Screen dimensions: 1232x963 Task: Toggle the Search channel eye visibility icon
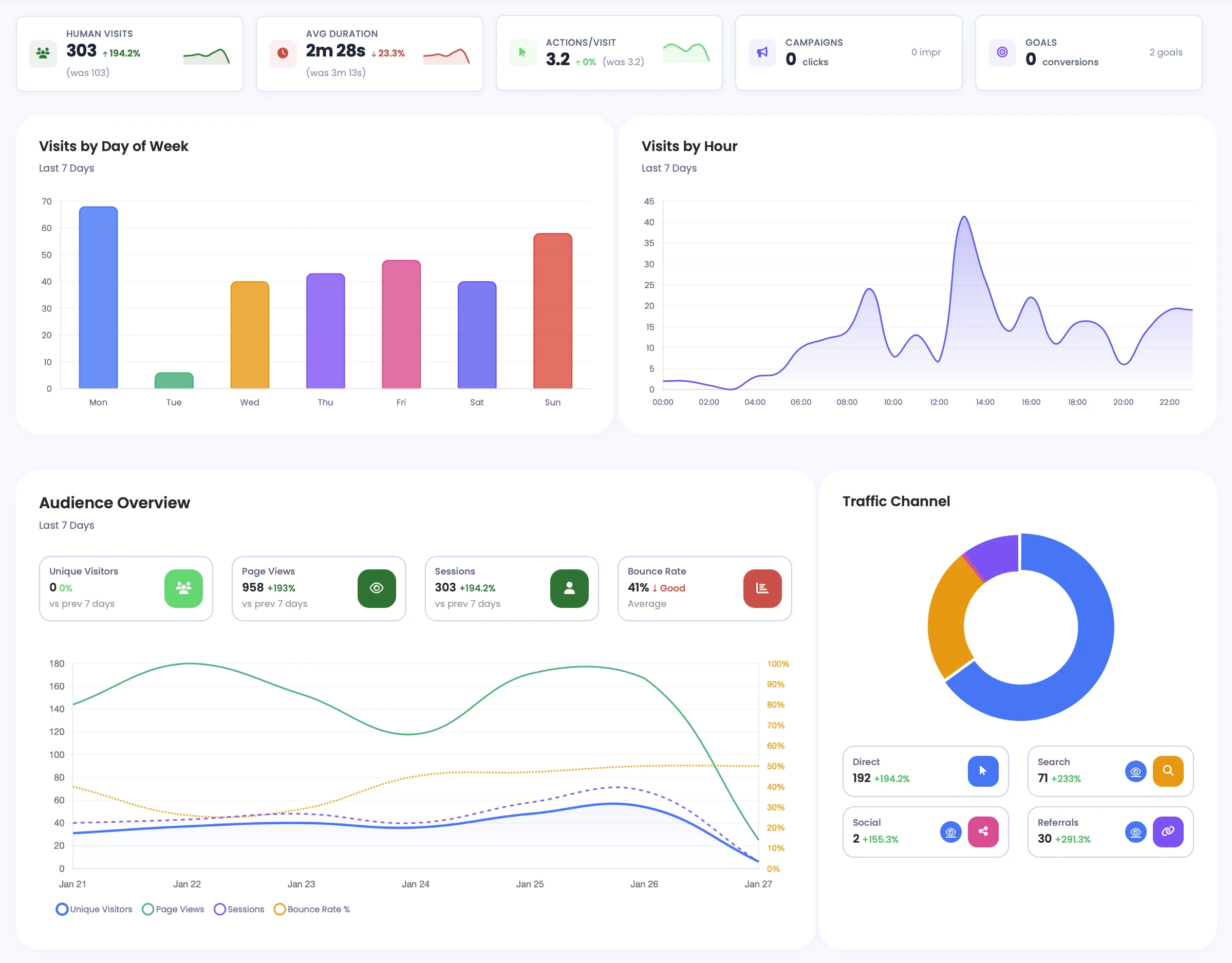coord(1135,772)
